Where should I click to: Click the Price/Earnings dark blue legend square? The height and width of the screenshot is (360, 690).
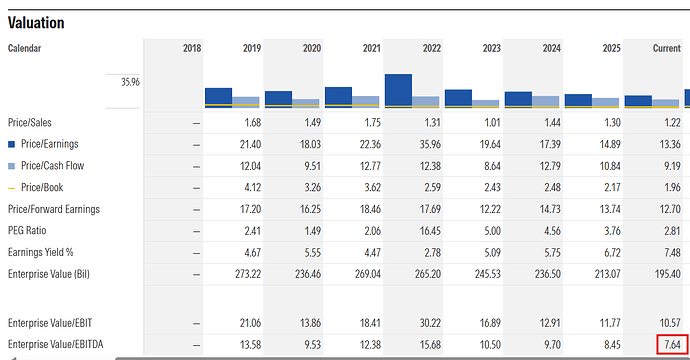11,144
